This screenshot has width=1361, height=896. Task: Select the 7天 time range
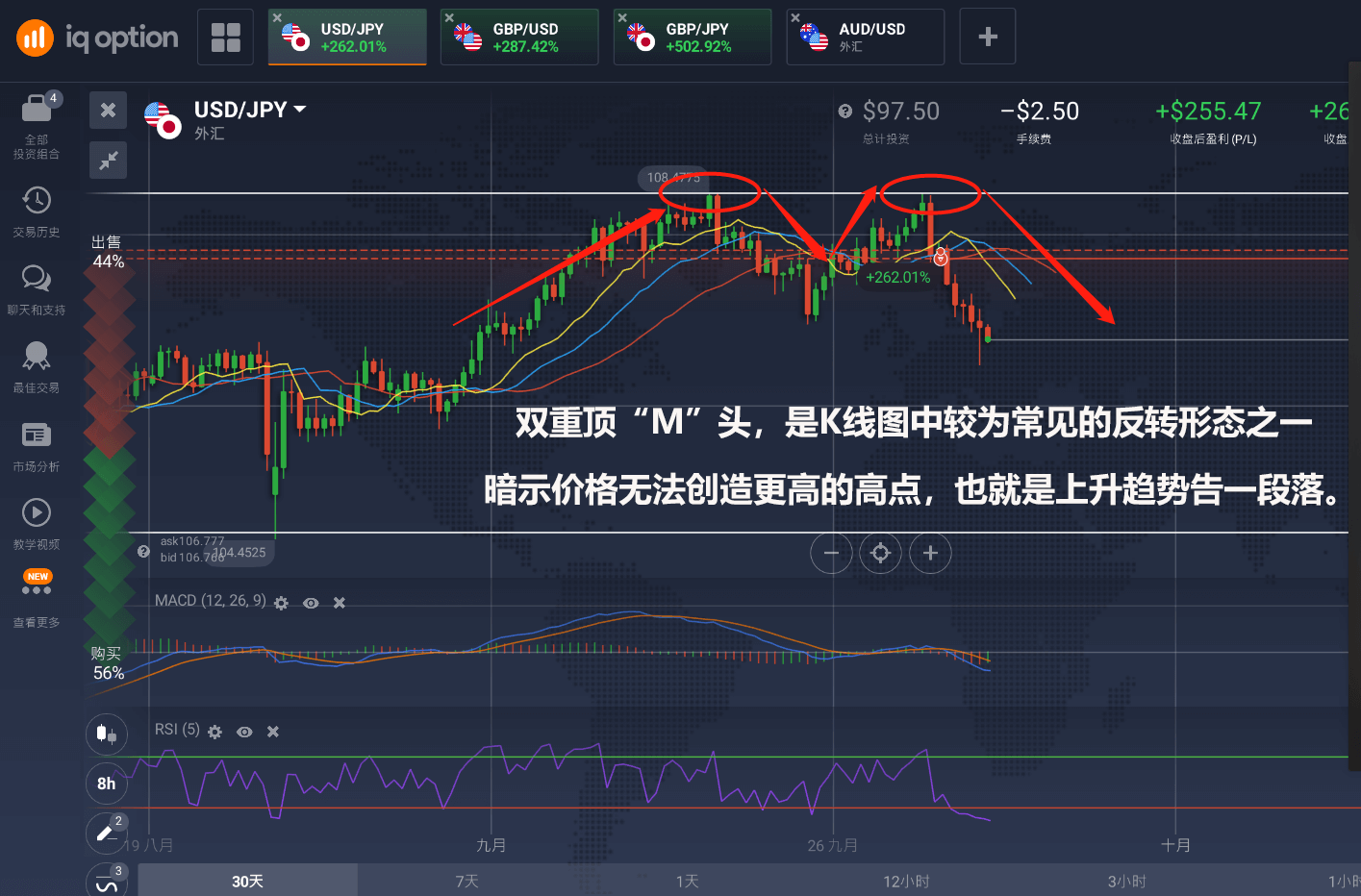[466, 881]
